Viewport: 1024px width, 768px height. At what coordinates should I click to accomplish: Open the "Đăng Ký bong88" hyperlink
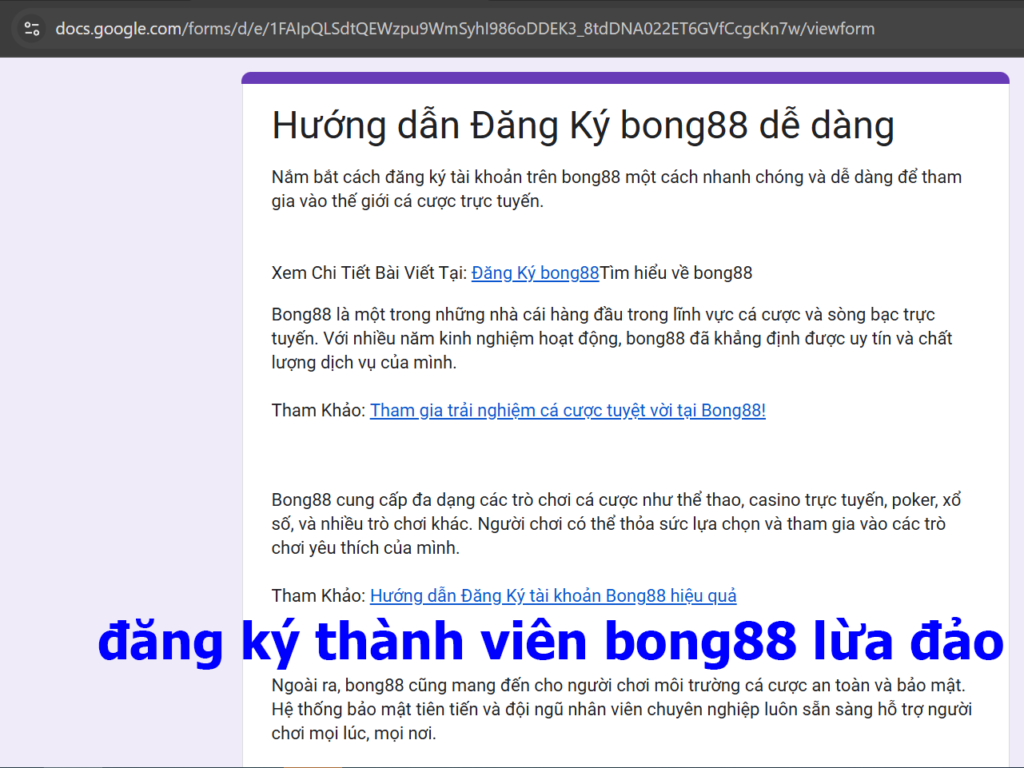click(x=535, y=272)
